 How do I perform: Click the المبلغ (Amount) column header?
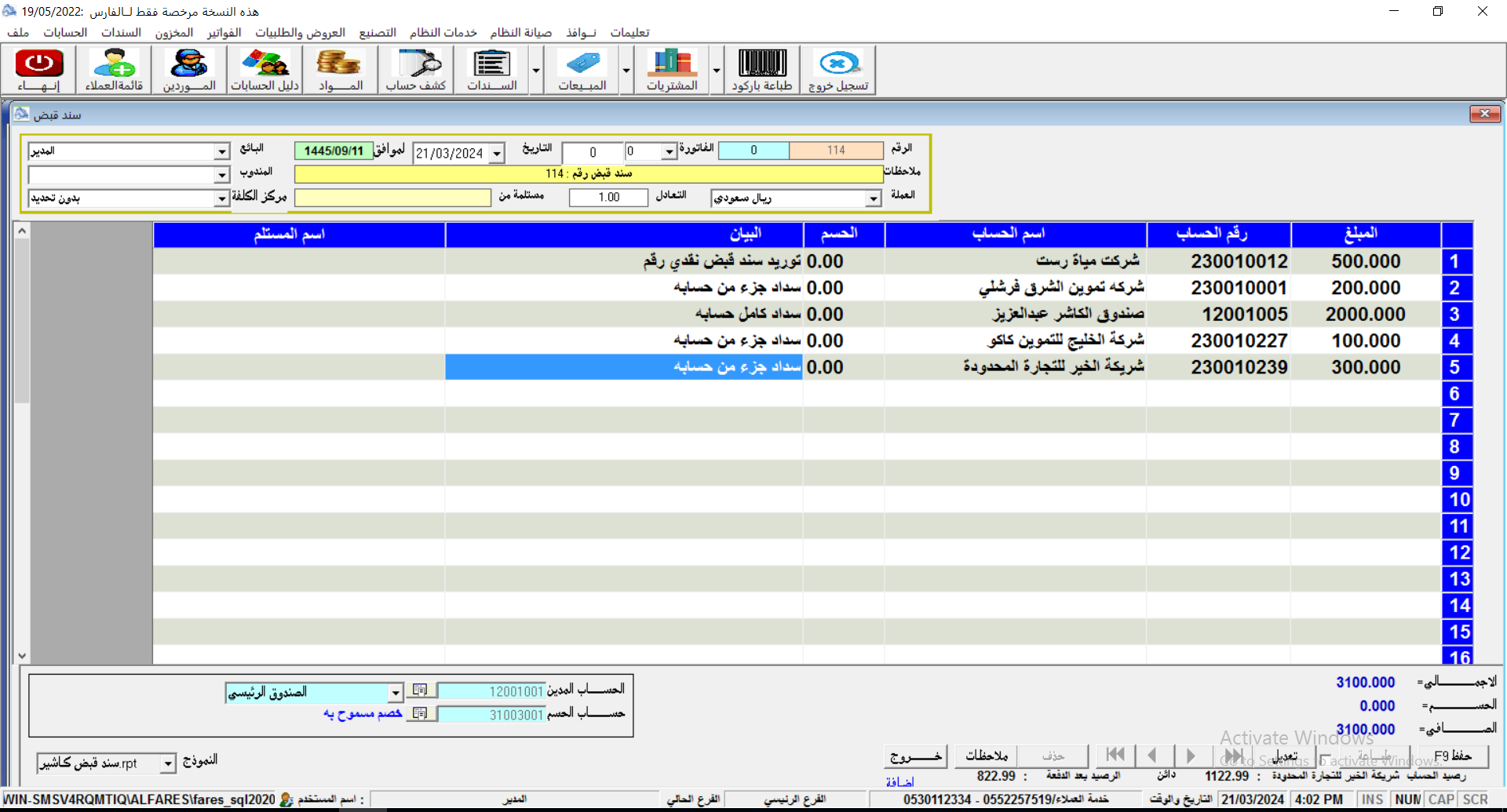[1366, 234]
